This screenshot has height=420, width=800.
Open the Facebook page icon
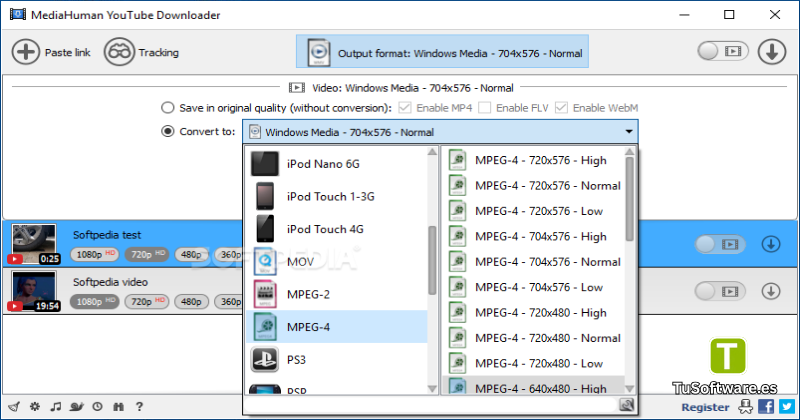pos(766,407)
